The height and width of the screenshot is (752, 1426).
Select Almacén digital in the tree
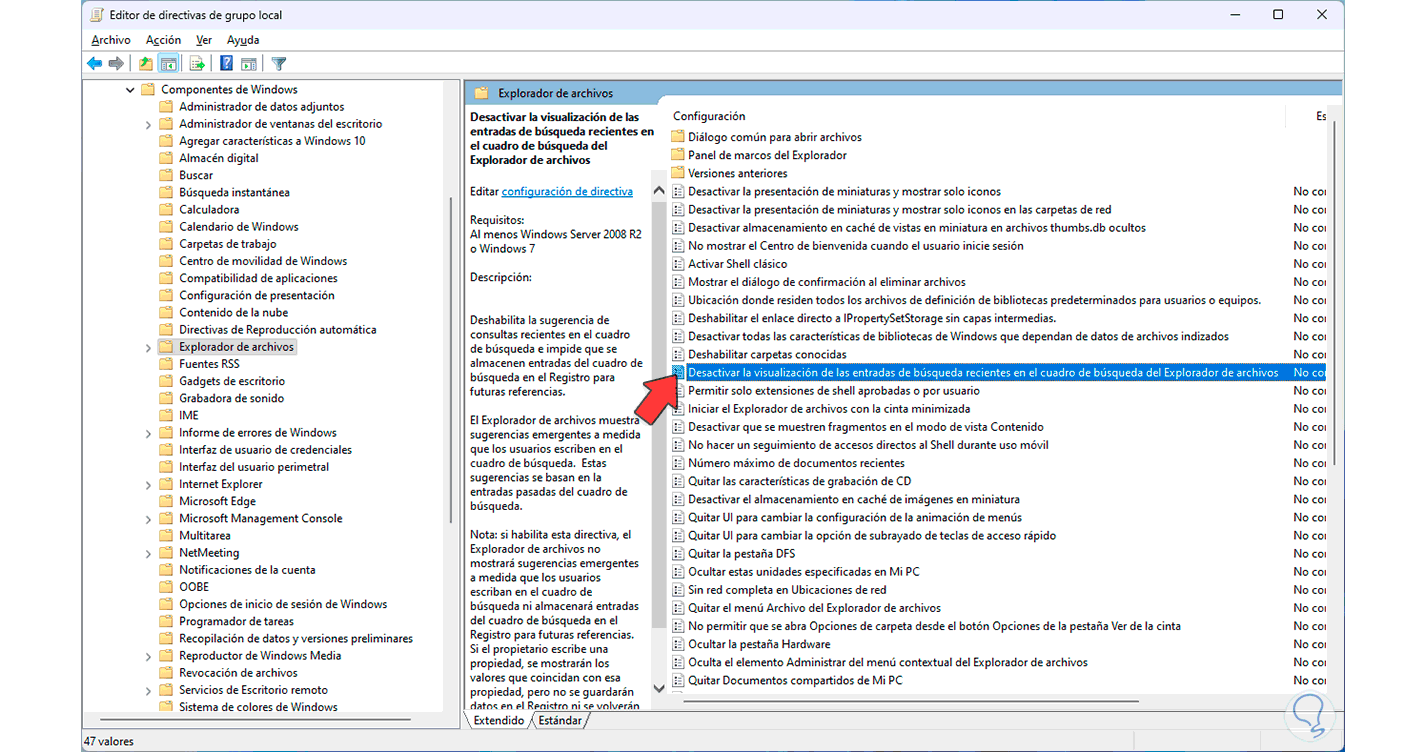[x=219, y=158]
